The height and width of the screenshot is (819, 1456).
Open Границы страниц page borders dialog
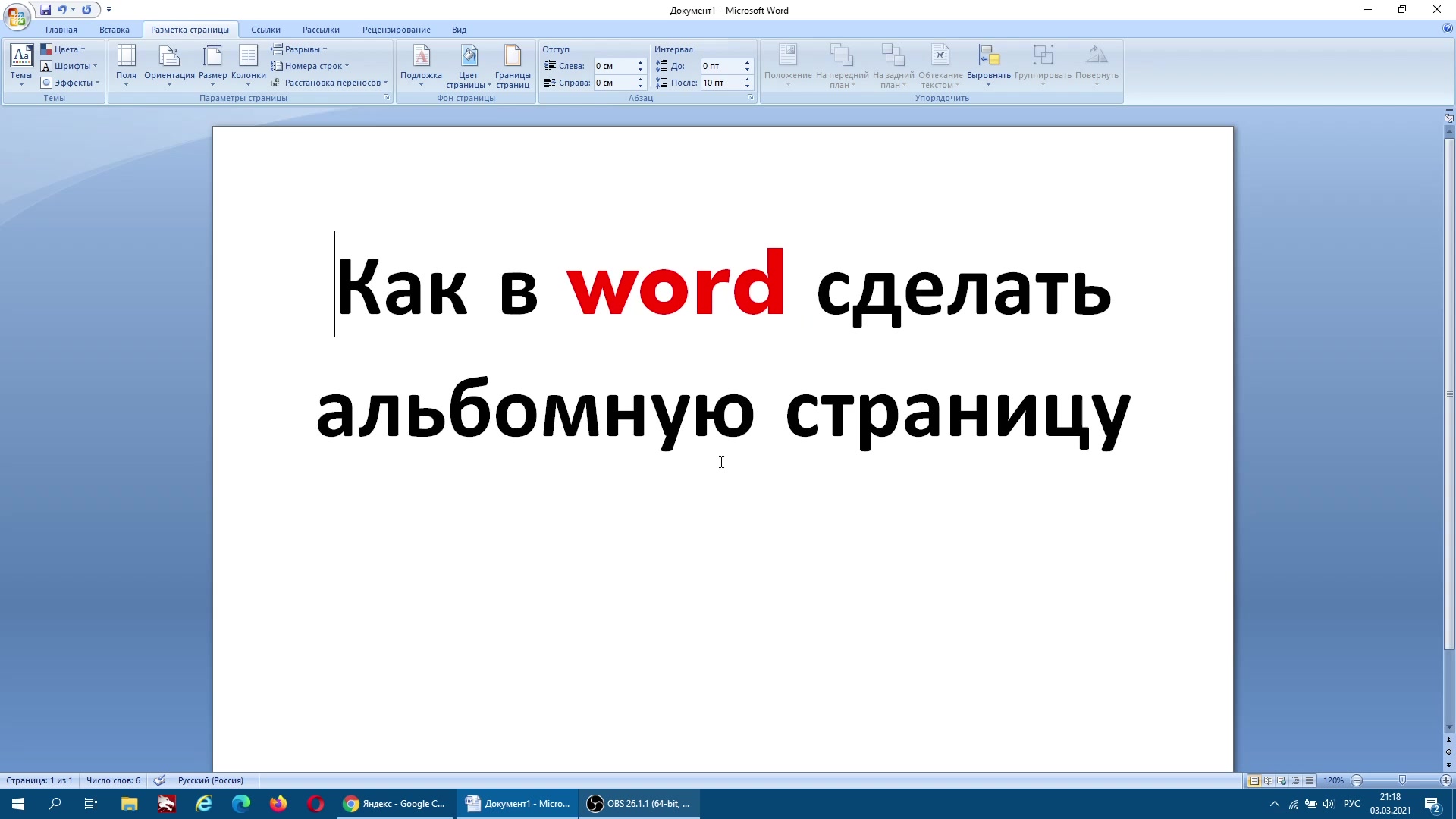click(513, 66)
